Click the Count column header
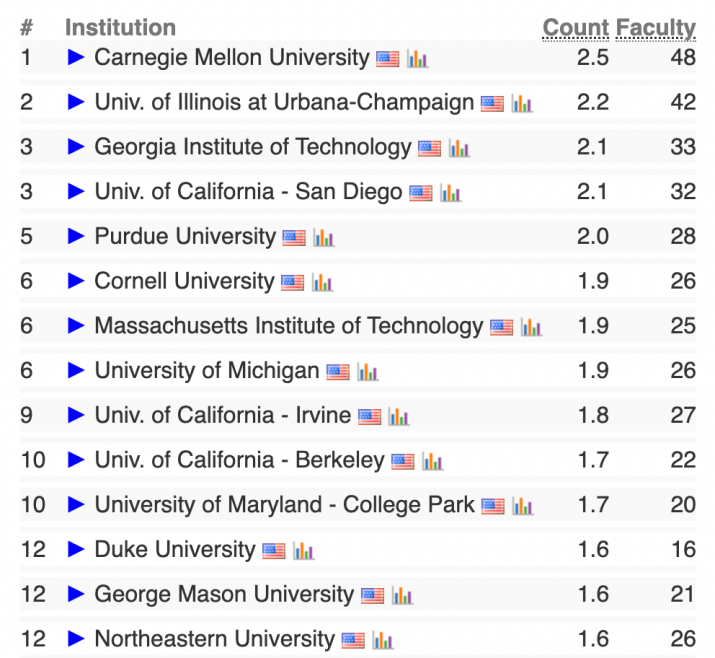Screen dimensions: 715x658 tap(576, 28)
